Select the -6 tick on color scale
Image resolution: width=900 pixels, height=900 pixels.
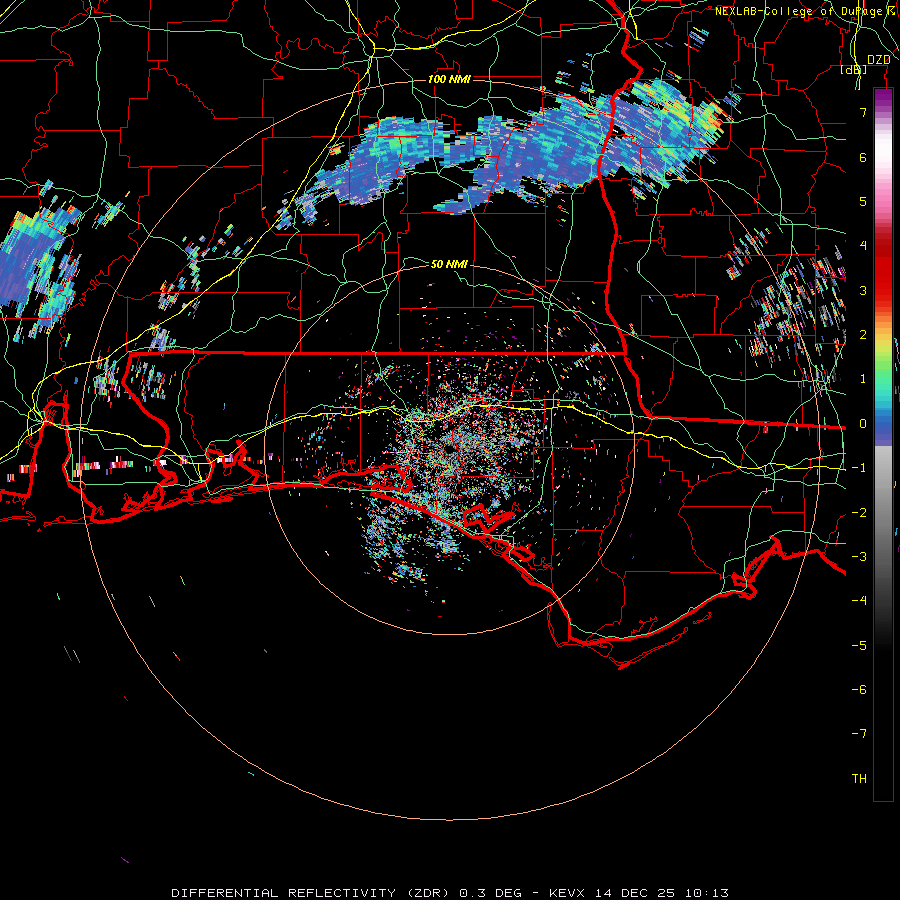click(x=859, y=690)
